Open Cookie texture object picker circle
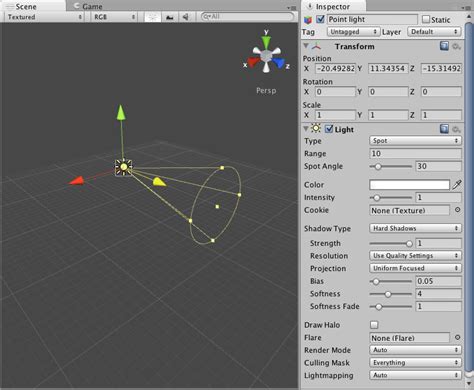This screenshot has height=390, width=474. tap(457, 210)
